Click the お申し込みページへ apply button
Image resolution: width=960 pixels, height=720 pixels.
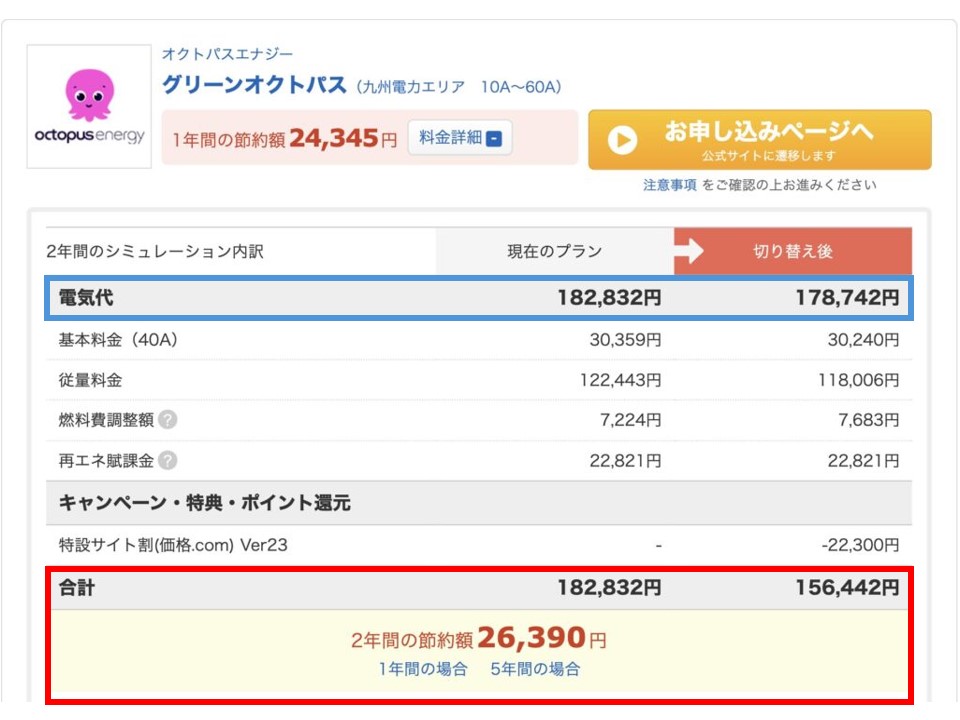point(760,140)
